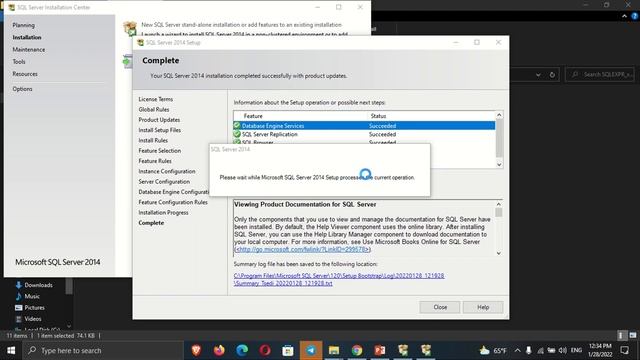The width and height of the screenshot is (640, 360).
Task: Open Microsoft Store taskbar icon
Action: (288, 350)
